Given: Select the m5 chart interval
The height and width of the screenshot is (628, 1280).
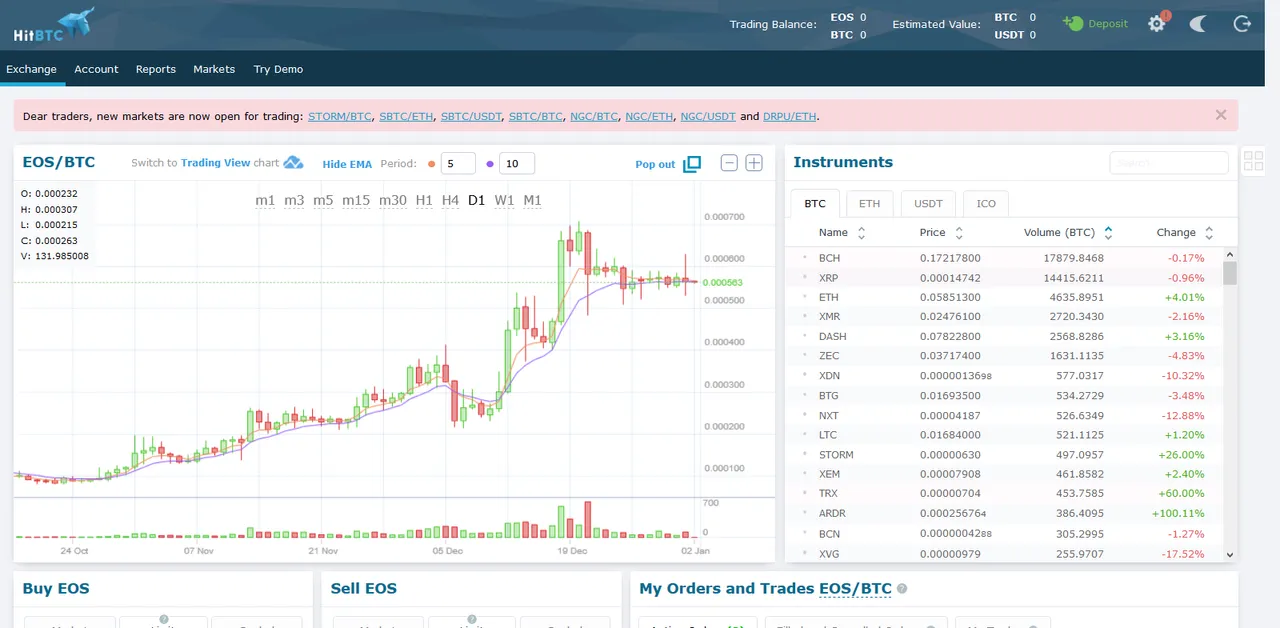Looking at the screenshot, I should pyautogui.click(x=323, y=200).
